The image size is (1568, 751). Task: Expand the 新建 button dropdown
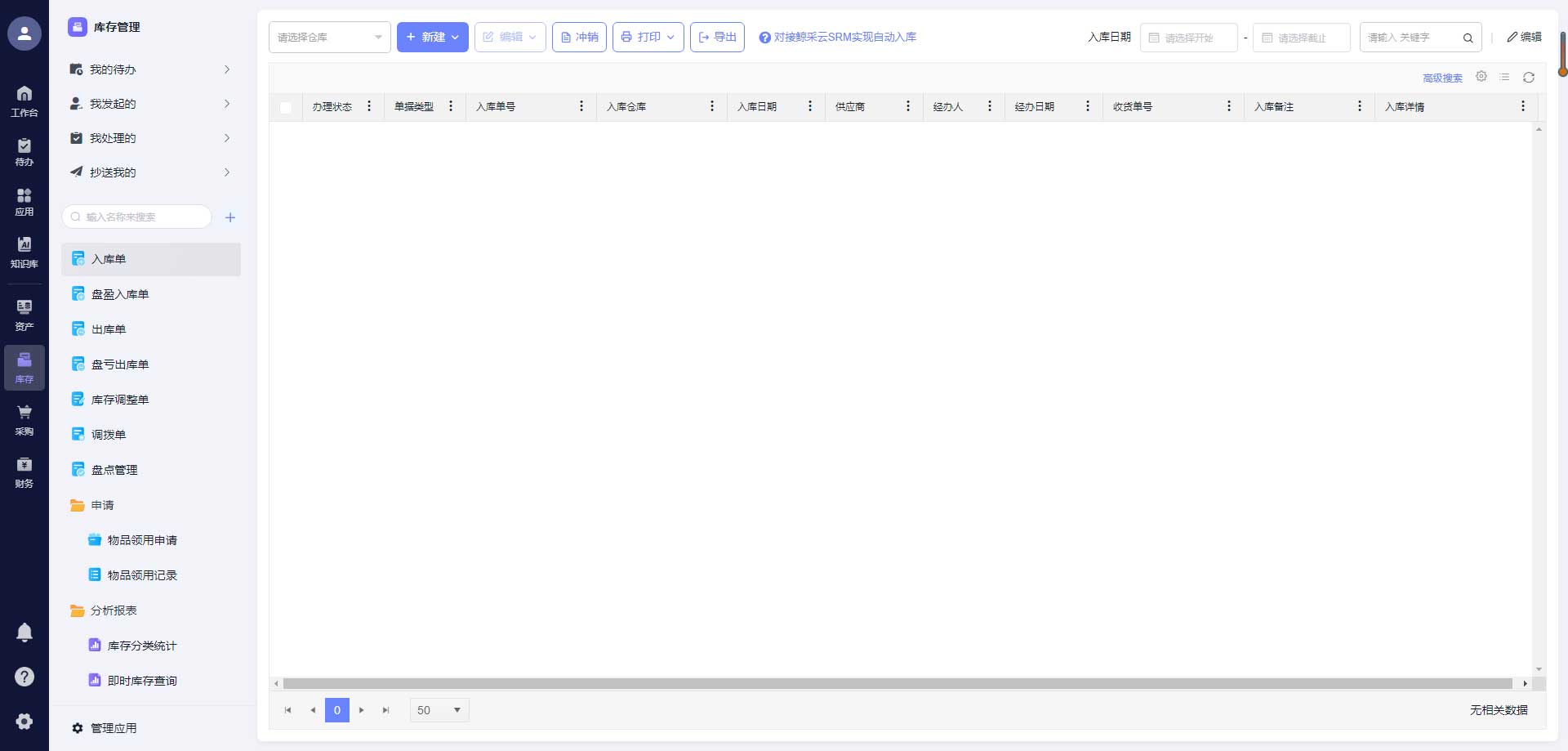(455, 38)
